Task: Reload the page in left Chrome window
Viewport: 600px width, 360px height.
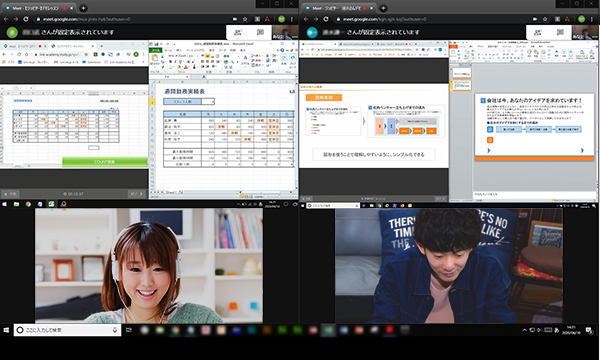Action: (x=26, y=19)
